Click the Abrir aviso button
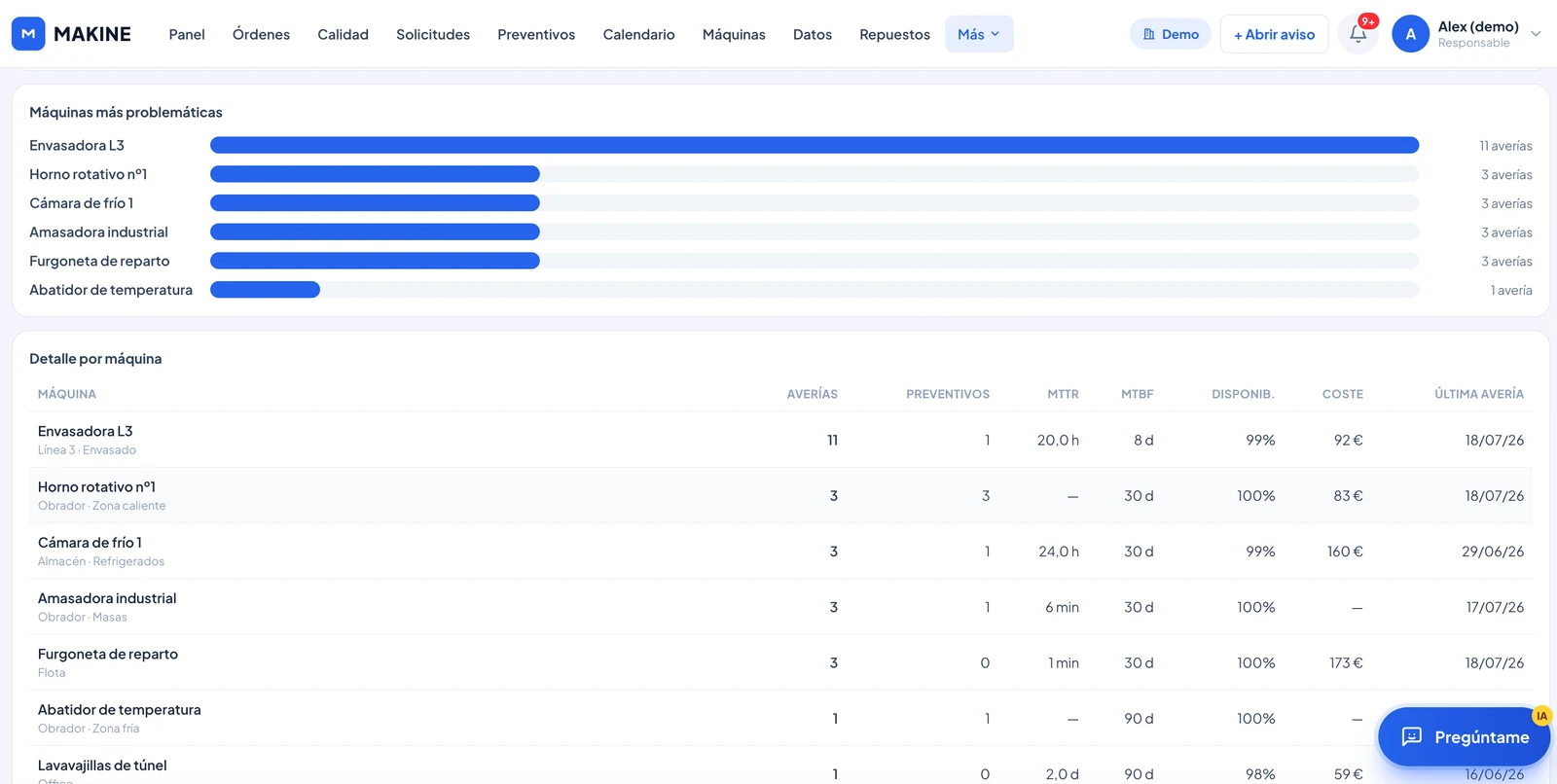This screenshot has width=1557, height=784. (x=1274, y=34)
